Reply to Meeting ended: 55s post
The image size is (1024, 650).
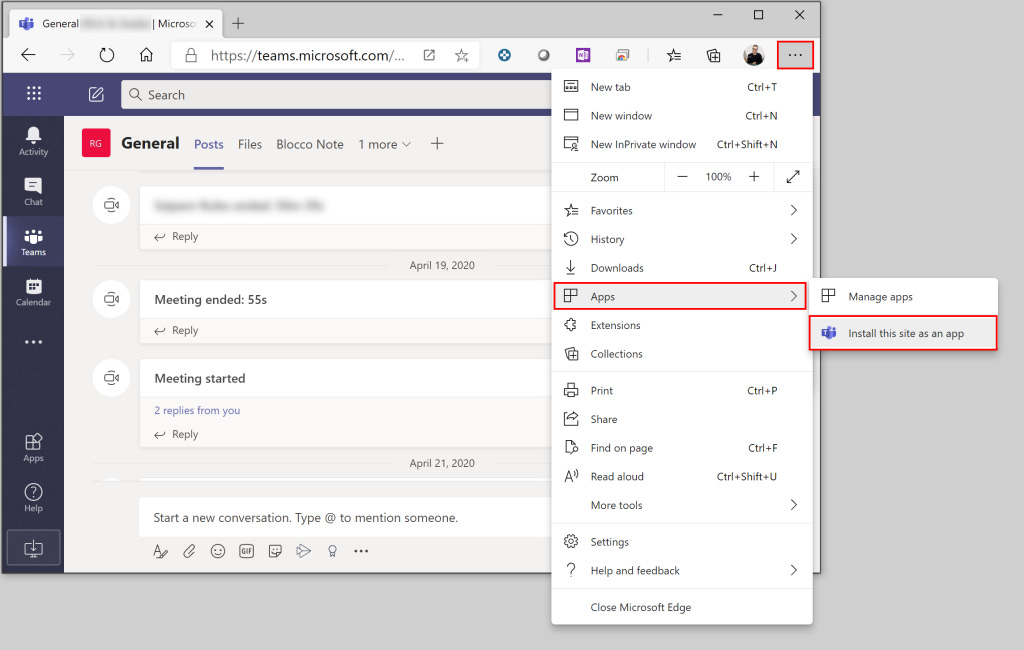tap(176, 331)
